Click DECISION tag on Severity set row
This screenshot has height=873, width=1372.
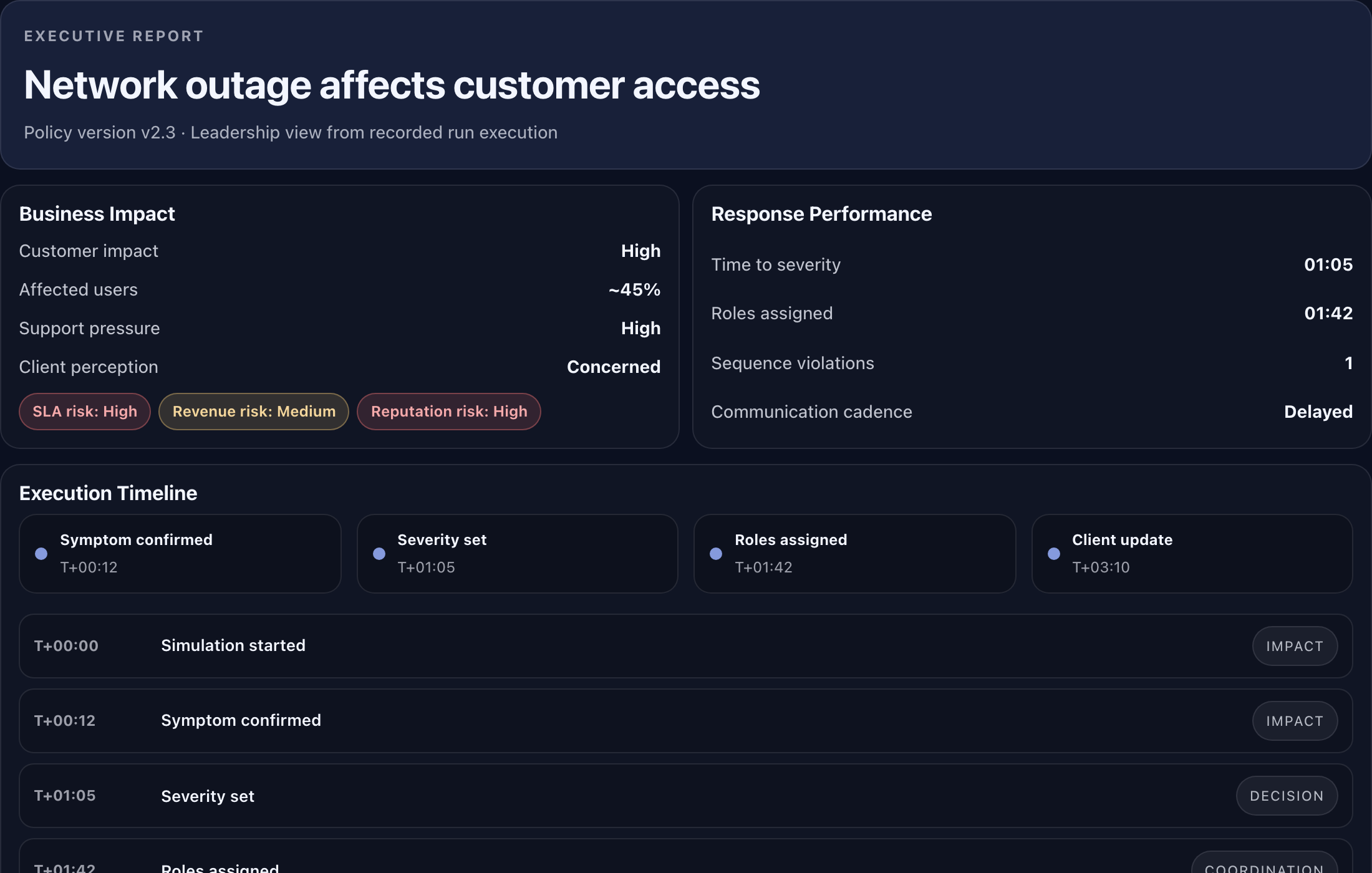[x=1287, y=796]
